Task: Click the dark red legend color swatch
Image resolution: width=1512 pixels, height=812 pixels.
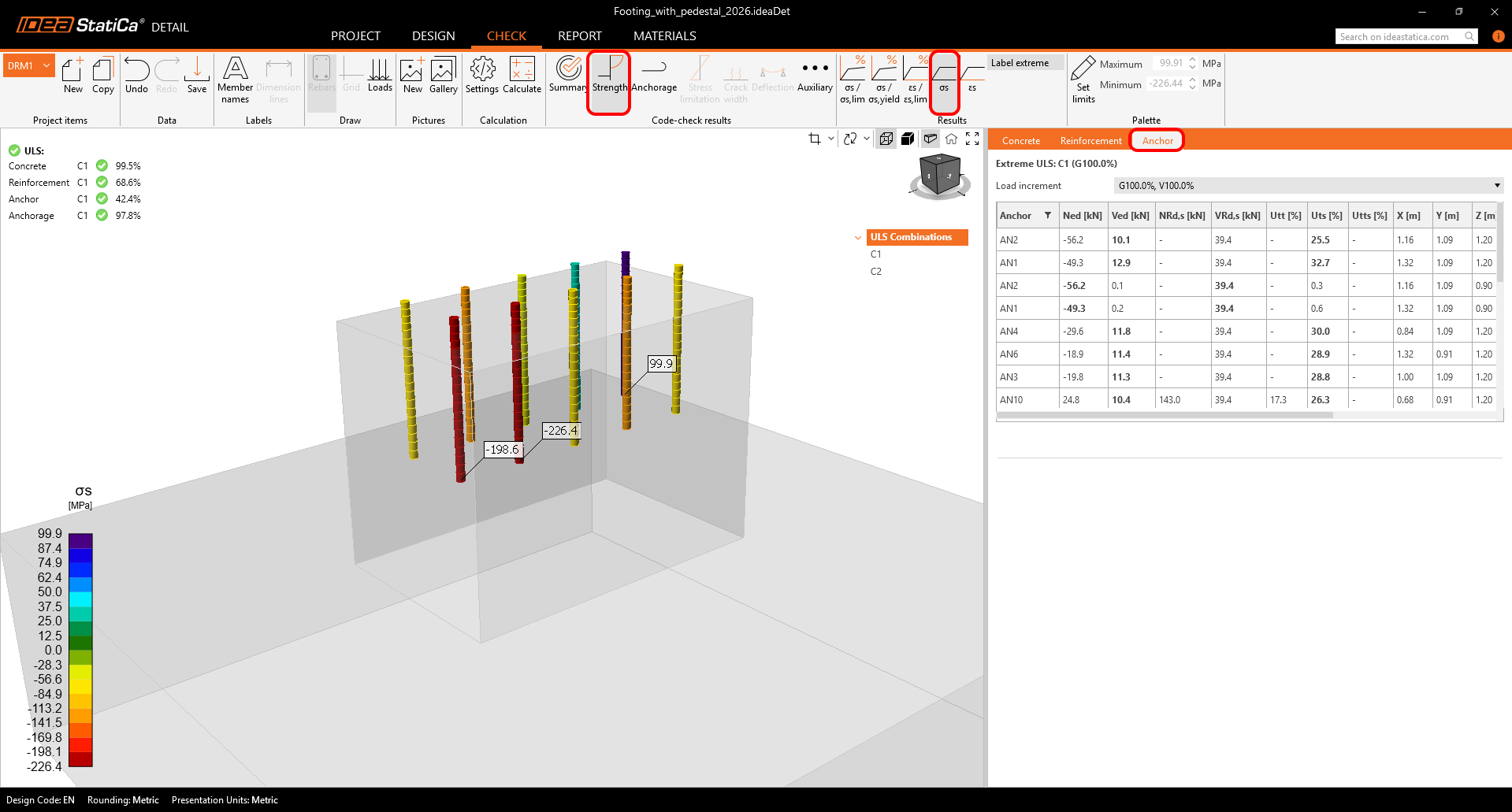Action: tap(80, 760)
